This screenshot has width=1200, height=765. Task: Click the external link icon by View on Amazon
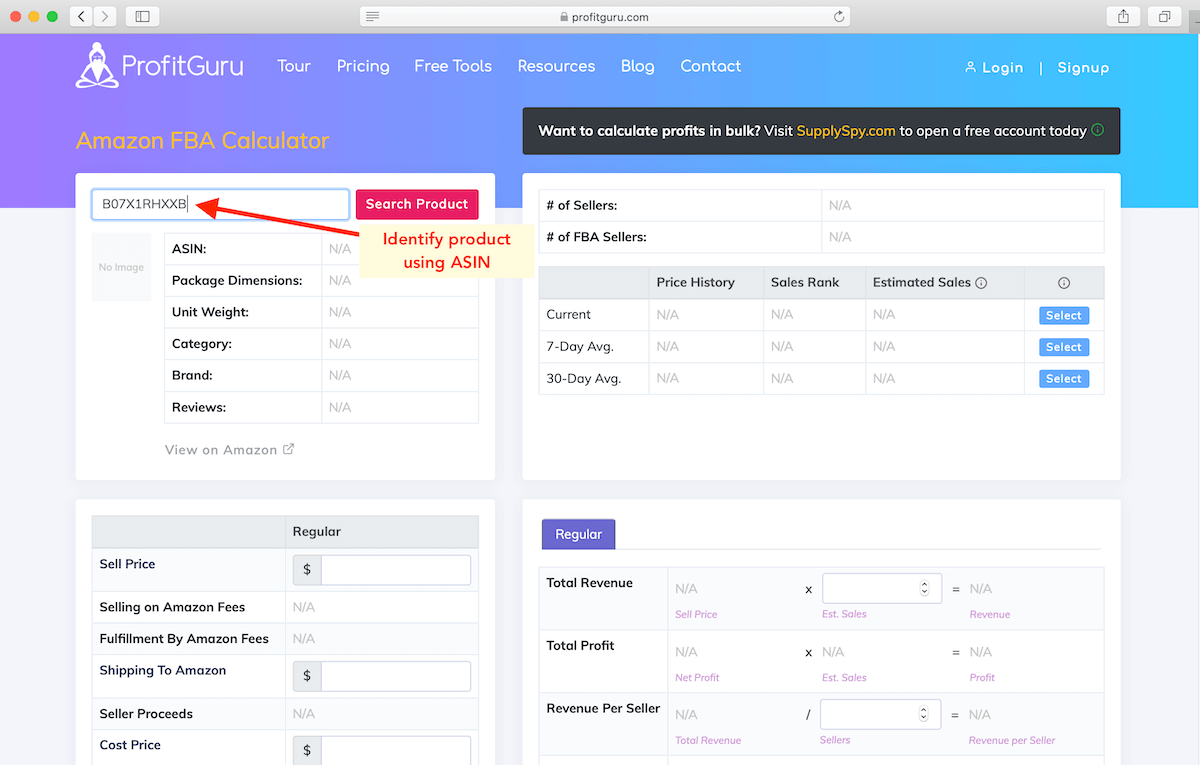288,449
